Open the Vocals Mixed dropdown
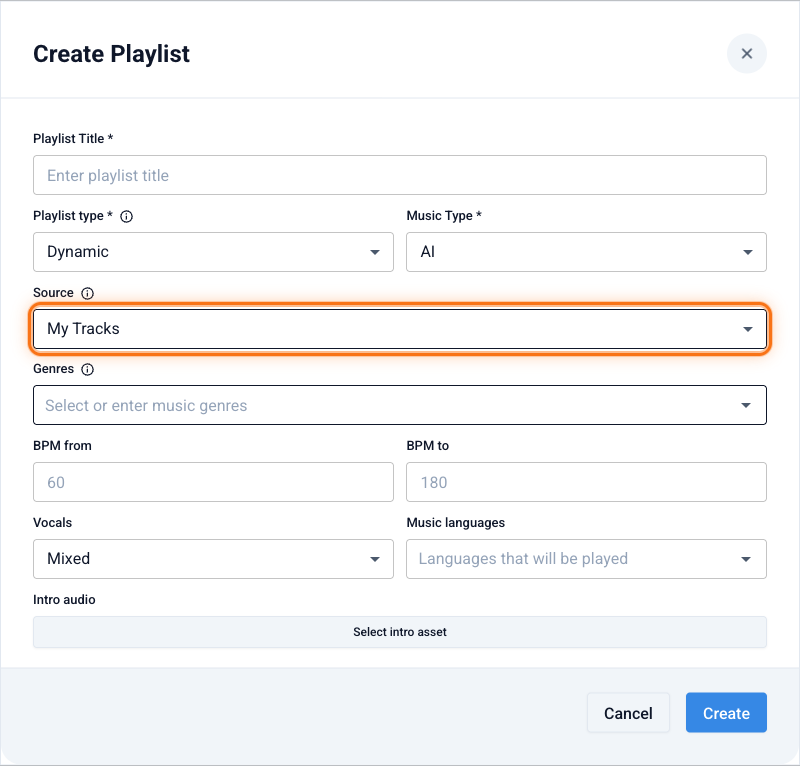The height and width of the screenshot is (766, 800). pyautogui.click(x=213, y=559)
